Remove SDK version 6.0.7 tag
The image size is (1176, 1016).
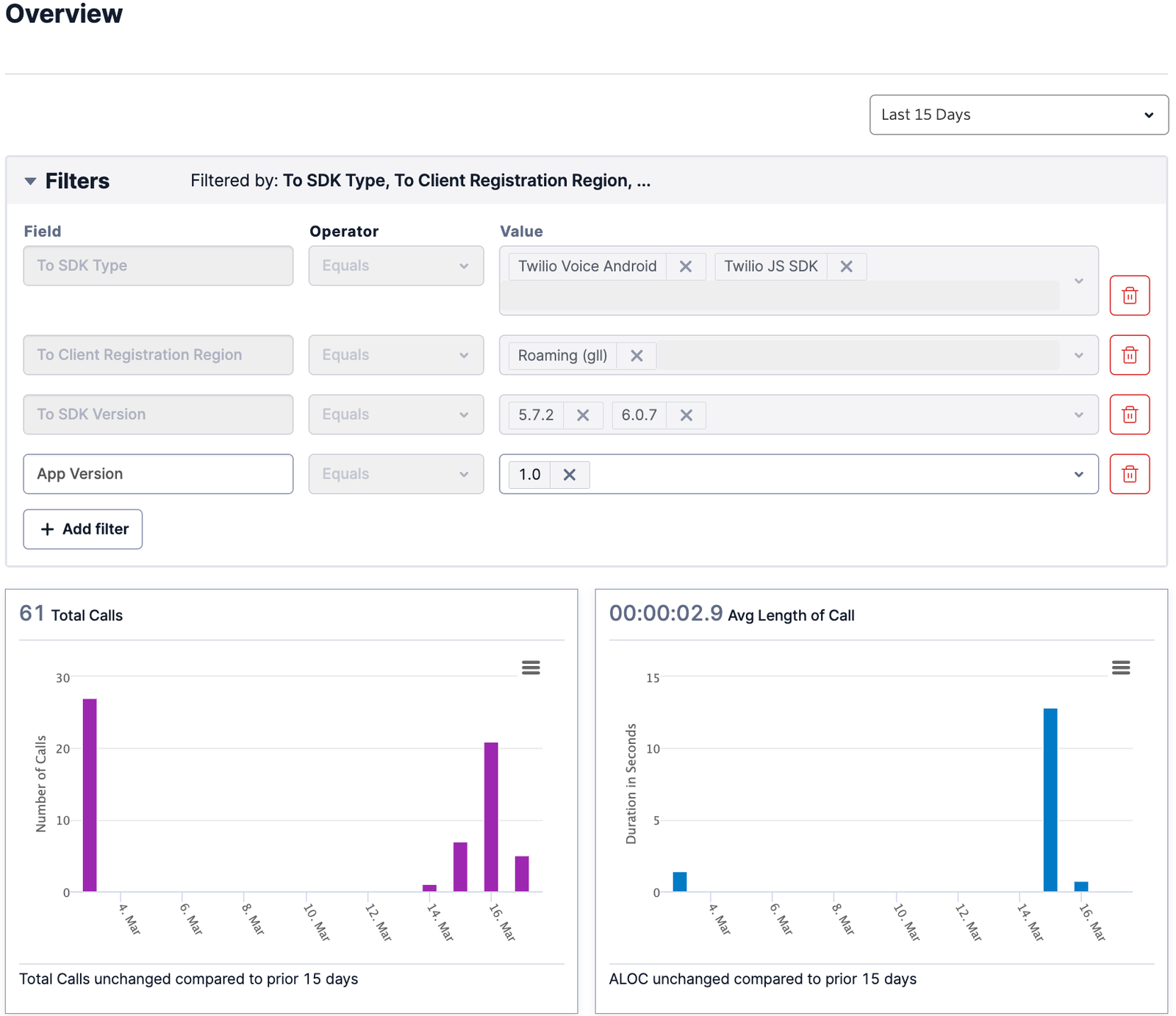point(686,415)
